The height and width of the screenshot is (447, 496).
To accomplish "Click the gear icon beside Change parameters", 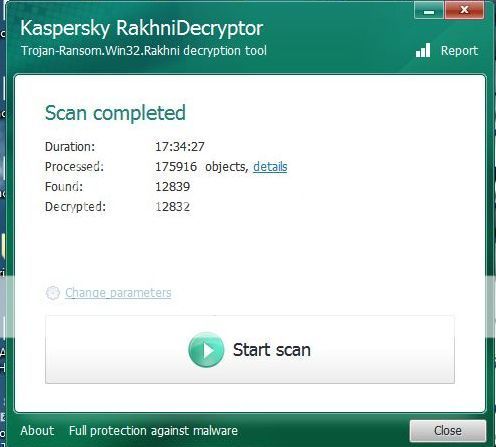I will tap(53, 293).
